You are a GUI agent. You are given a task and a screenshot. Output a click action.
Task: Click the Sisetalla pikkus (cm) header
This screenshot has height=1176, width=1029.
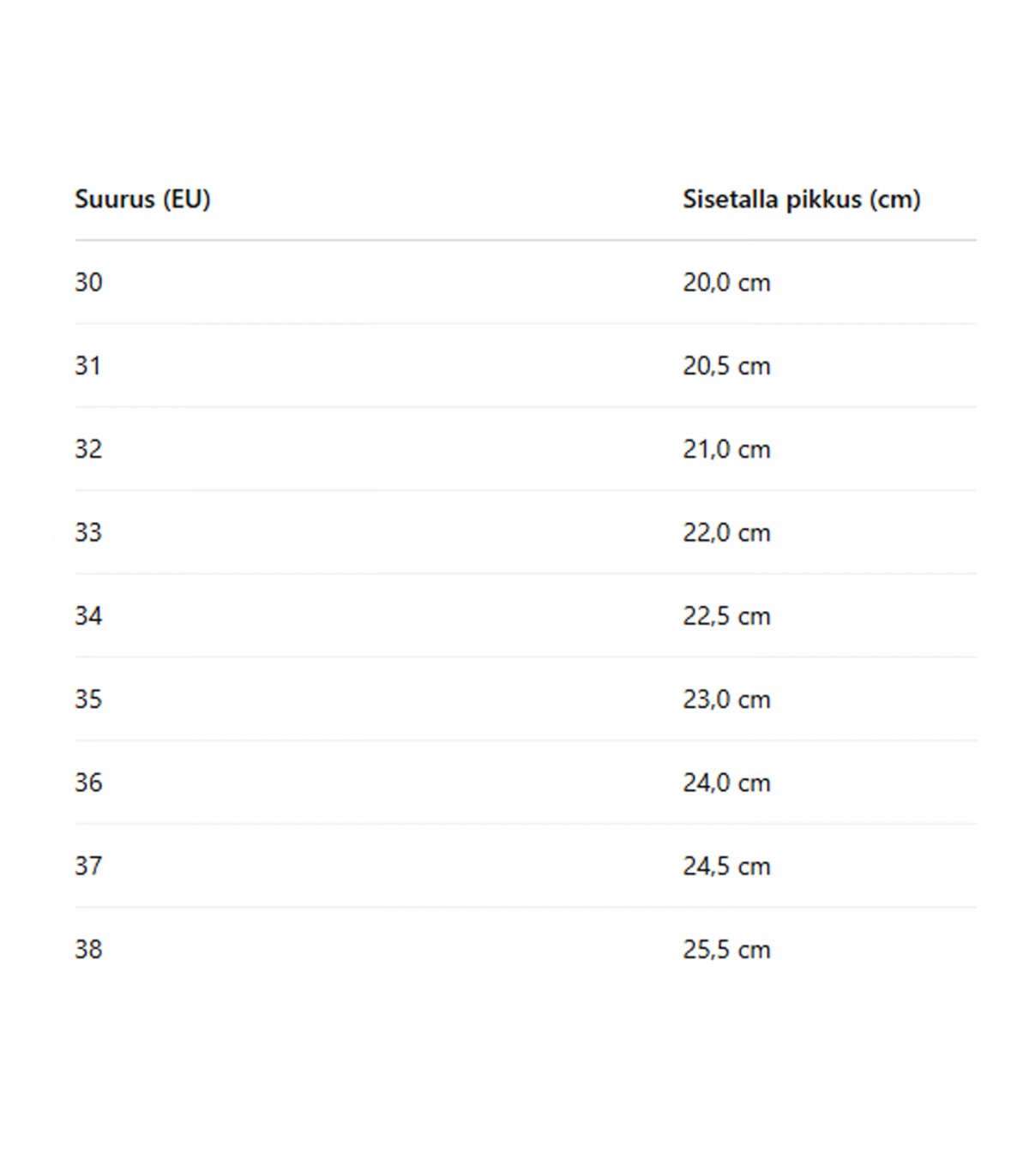802,199
